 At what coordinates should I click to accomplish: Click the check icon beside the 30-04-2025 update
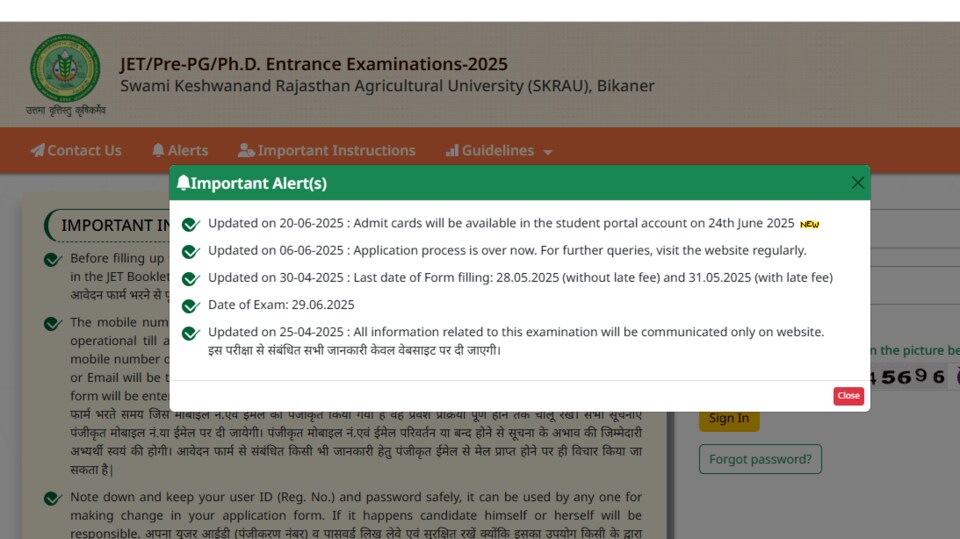(190, 279)
